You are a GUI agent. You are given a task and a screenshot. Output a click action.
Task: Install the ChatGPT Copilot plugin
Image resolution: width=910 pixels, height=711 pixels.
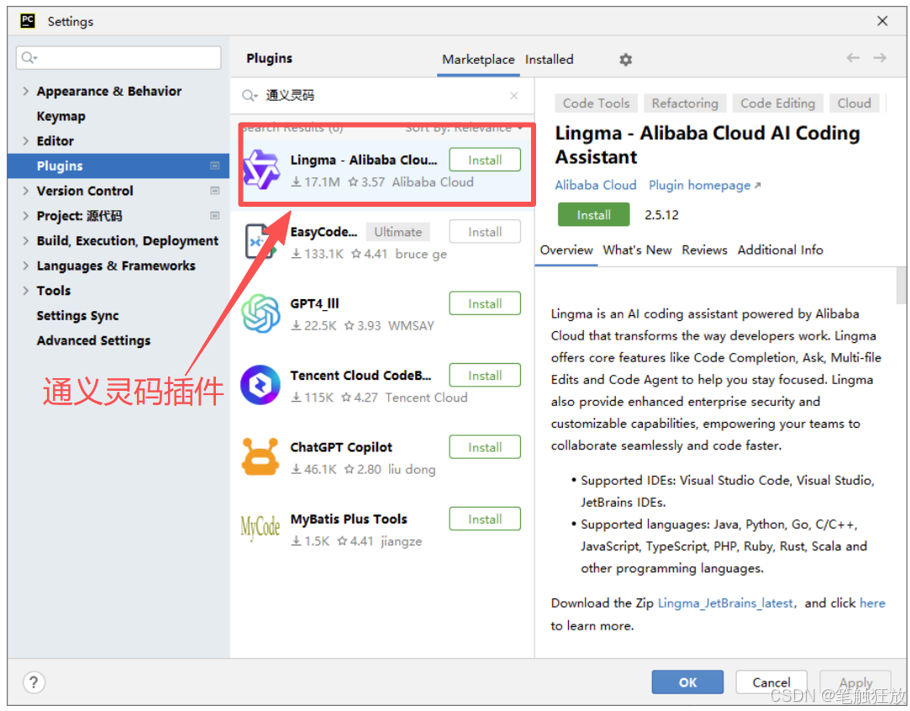[x=485, y=447]
